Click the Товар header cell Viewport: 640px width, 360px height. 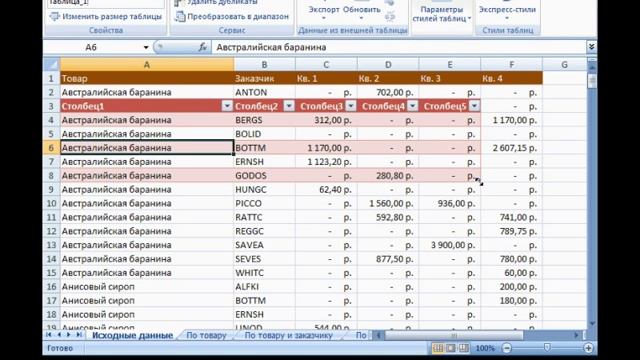(147, 78)
